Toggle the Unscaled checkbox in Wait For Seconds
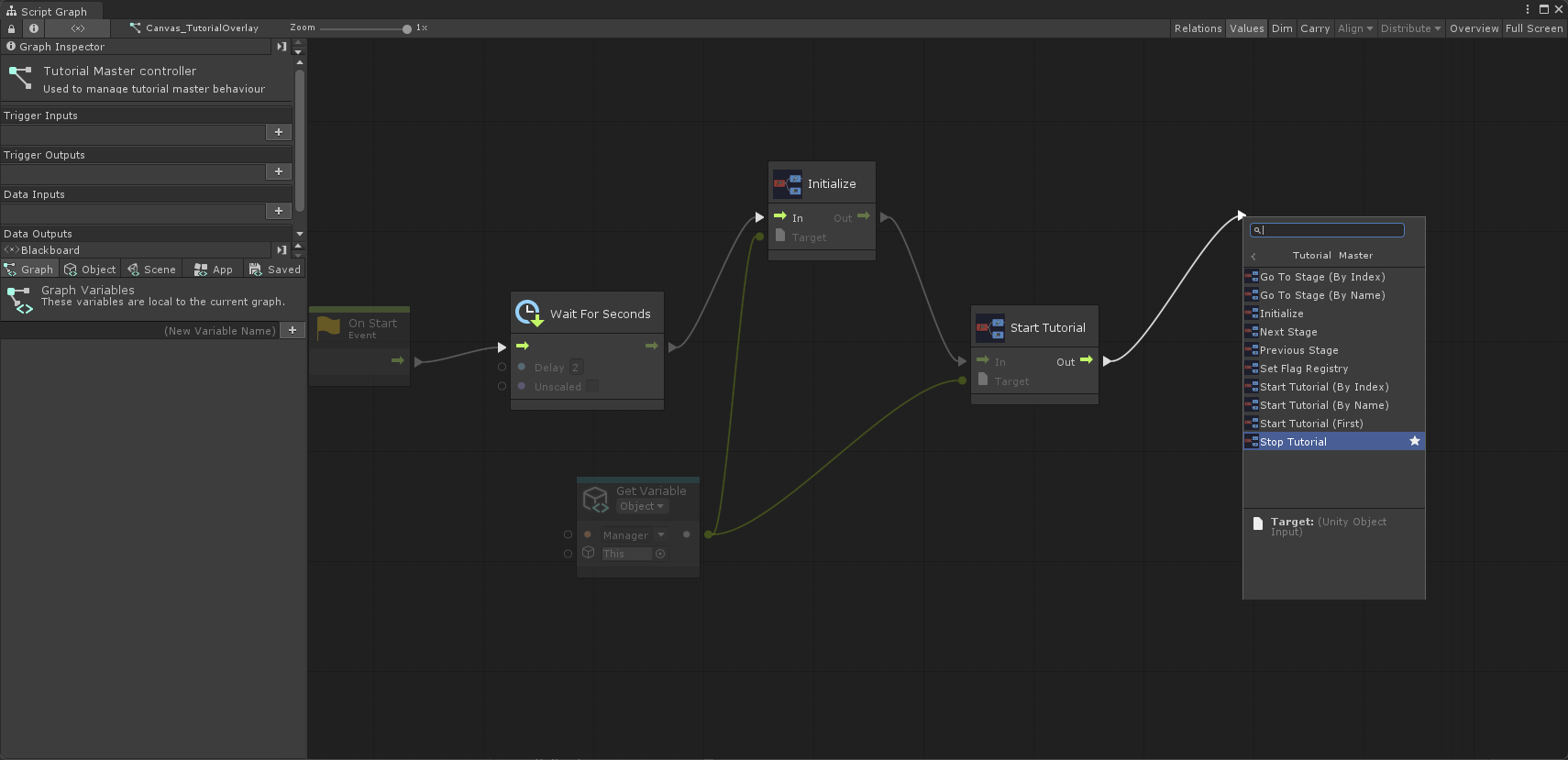The height and width of the screenshot is (760, 1568). click(x=592, y=387)
